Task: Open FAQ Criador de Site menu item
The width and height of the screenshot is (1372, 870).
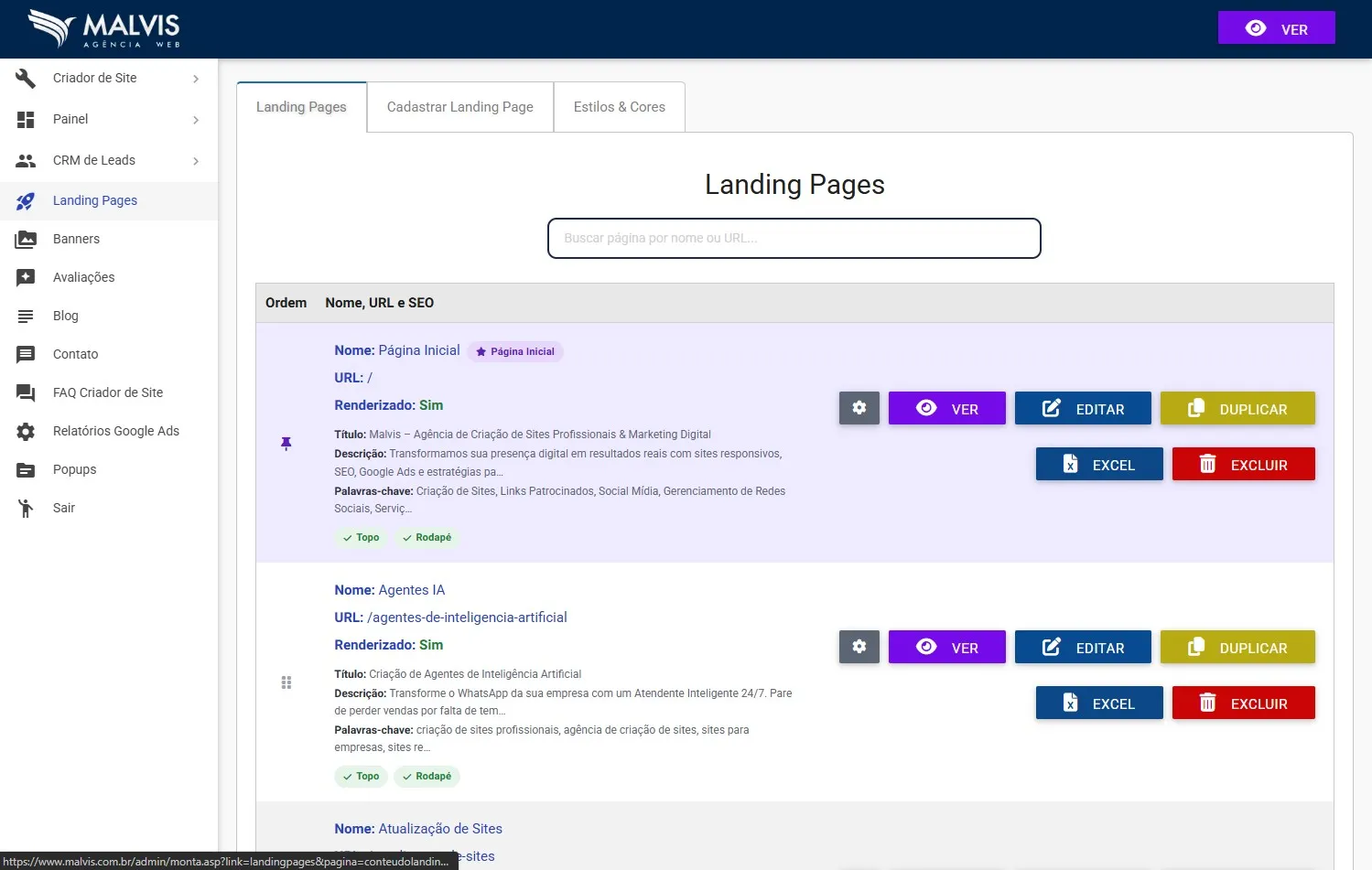Action: coord(109,392)
